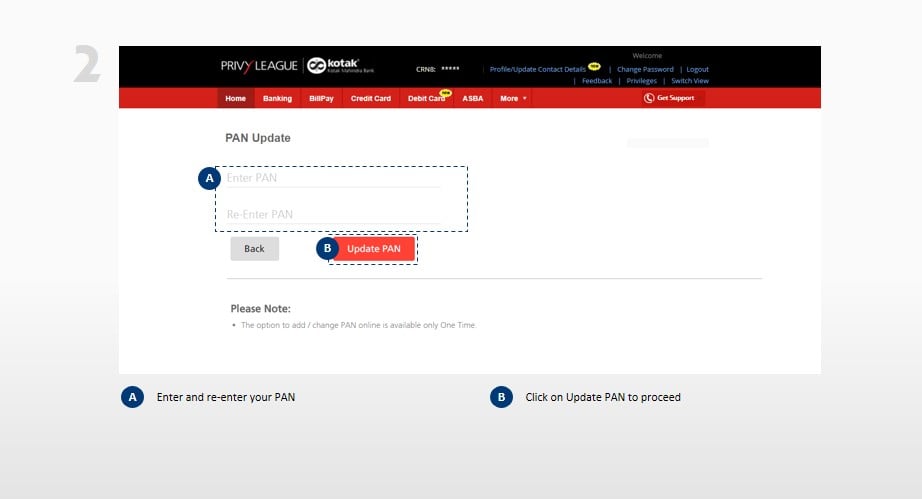
Task: Click the Privy League logo
Action: (258, 66)
